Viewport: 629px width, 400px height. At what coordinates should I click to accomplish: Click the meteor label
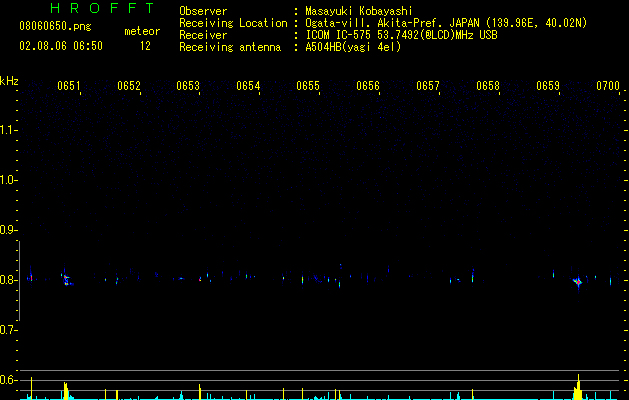tap(142, 31)
